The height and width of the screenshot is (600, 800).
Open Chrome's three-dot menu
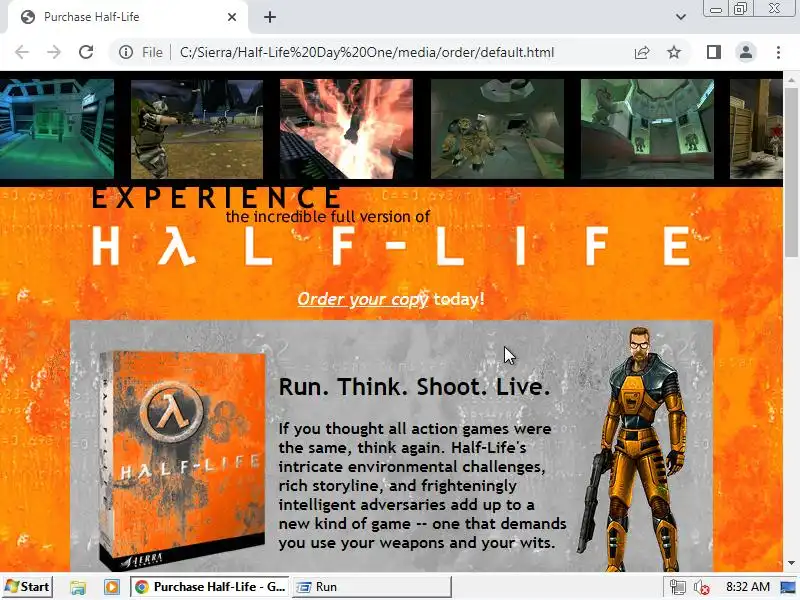[x=778, y=52]
